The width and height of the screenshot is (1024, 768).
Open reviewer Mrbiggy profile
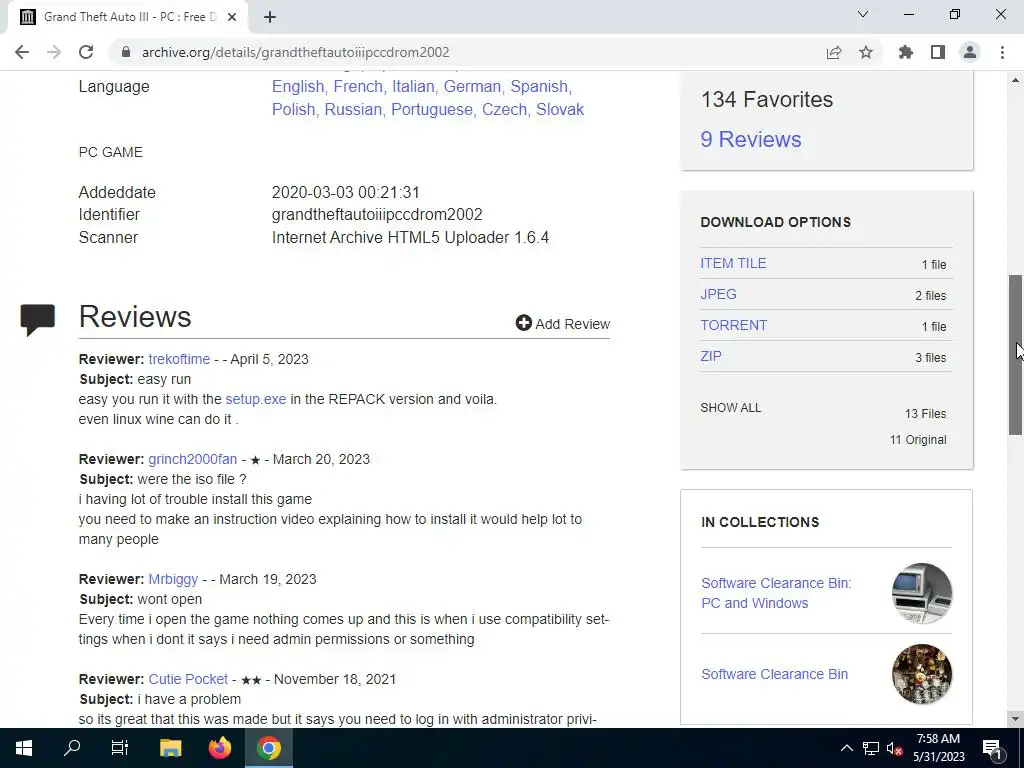pos(173,579)
